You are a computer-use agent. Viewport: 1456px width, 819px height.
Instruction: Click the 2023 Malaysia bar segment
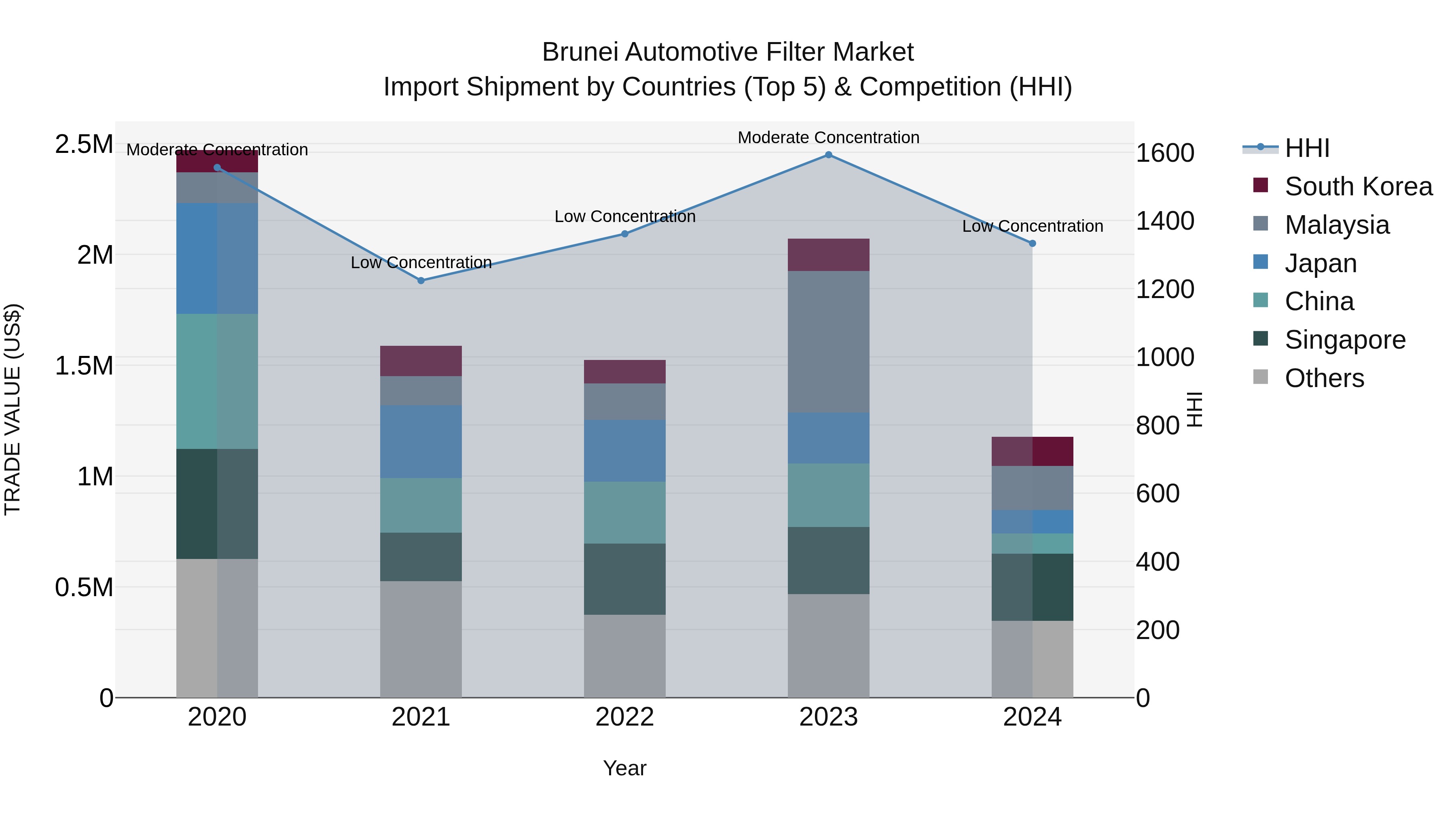tap(829, 342)
